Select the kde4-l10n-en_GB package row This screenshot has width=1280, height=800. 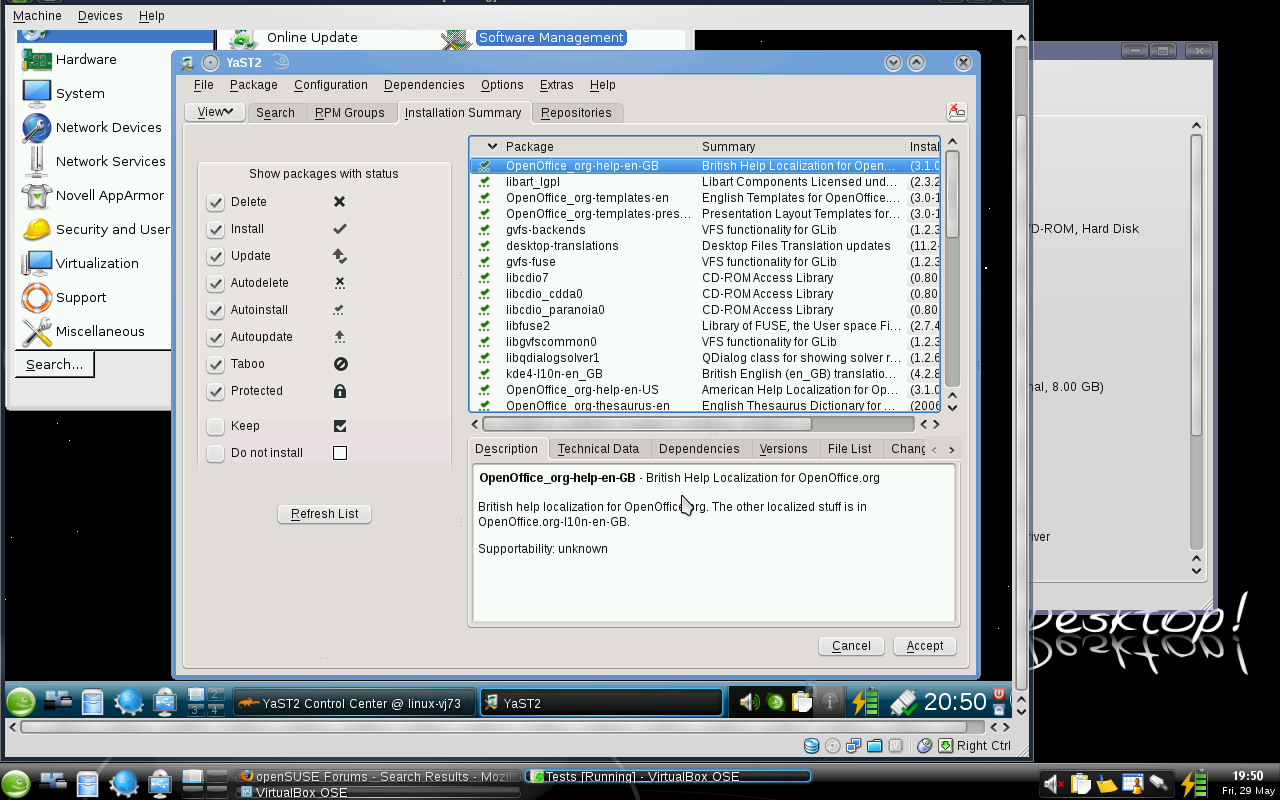pos(705,374)
